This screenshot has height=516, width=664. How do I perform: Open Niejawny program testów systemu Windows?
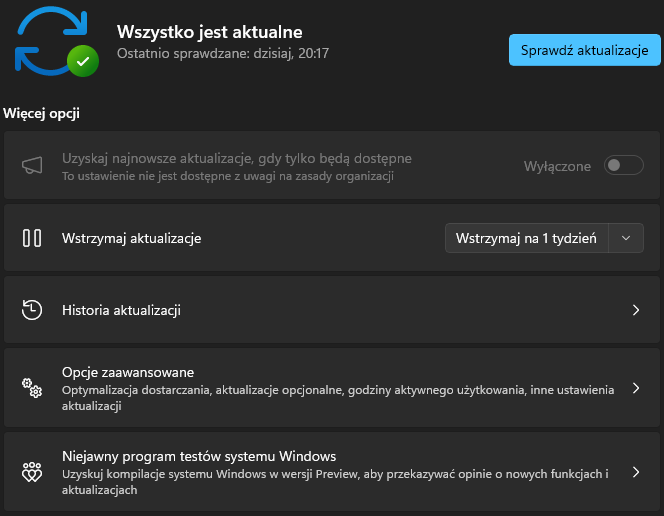199,456
